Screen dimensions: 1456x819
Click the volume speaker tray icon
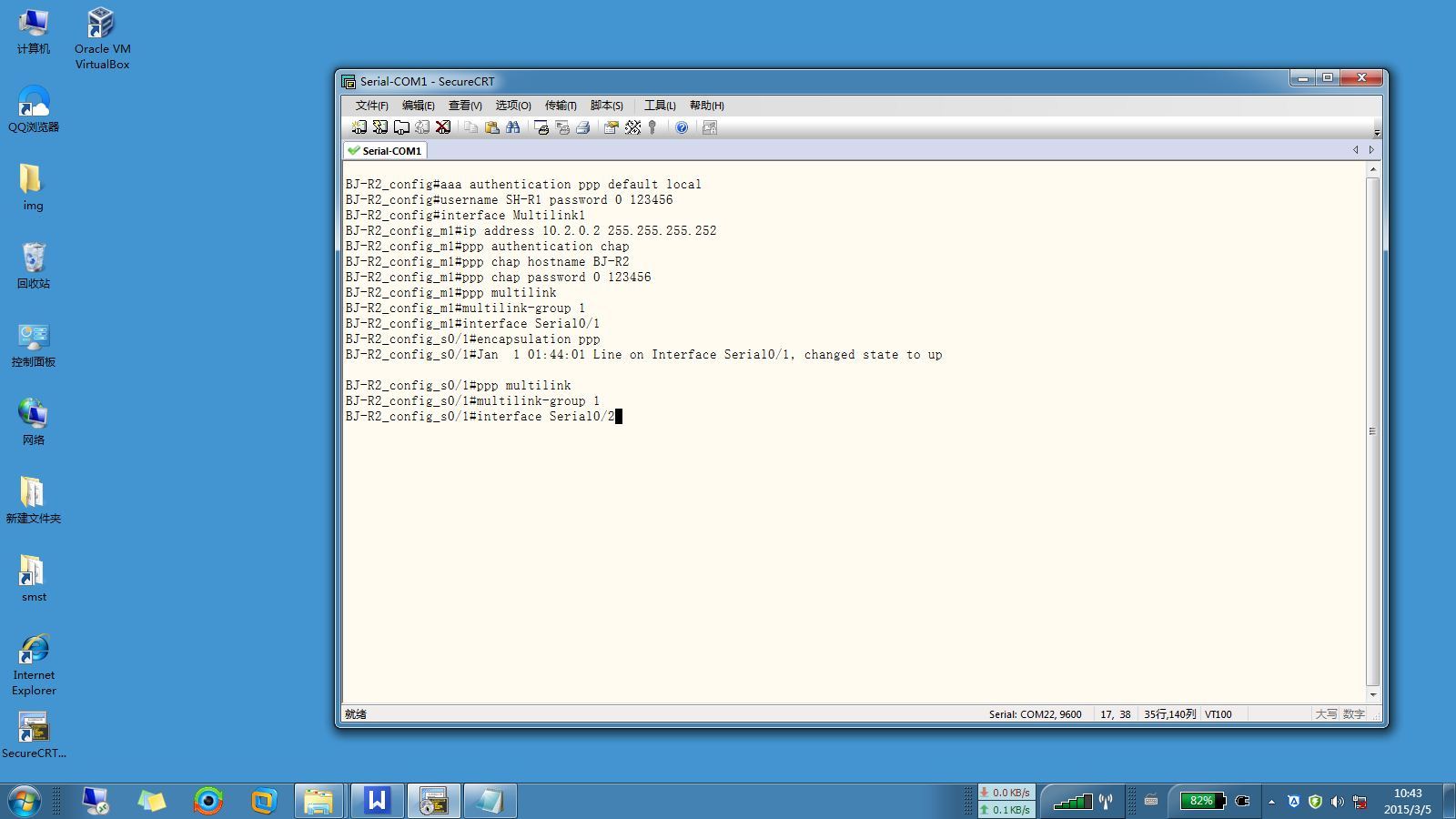pos(1337,802)
